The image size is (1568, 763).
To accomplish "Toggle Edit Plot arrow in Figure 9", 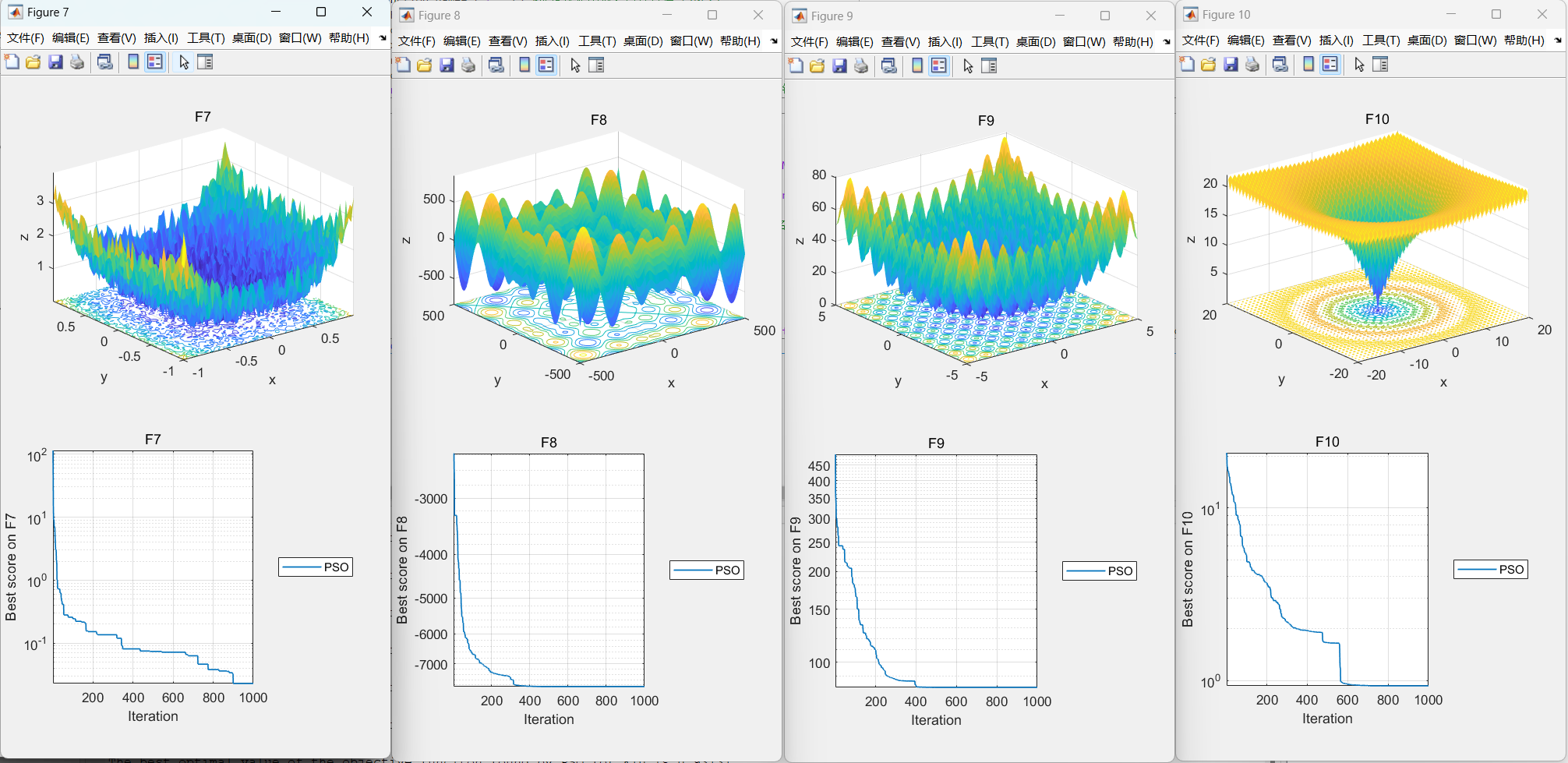I will coord(968,66).
